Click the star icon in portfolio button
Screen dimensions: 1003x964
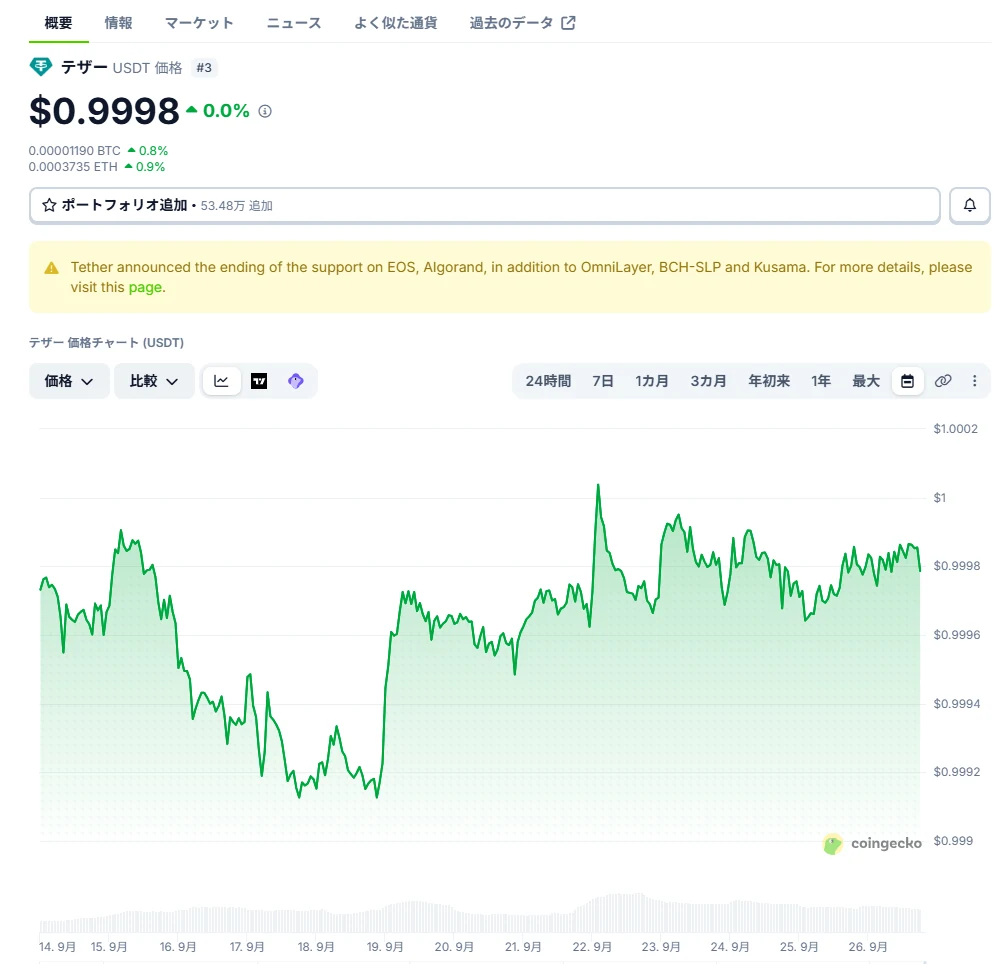coord(49,205)
